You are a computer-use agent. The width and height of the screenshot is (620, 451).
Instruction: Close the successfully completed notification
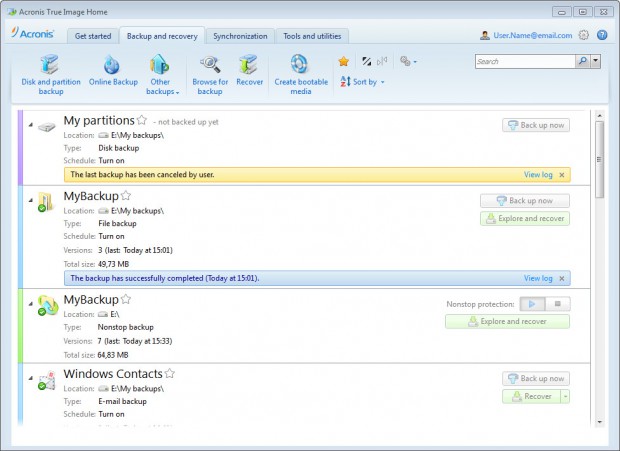561,278
